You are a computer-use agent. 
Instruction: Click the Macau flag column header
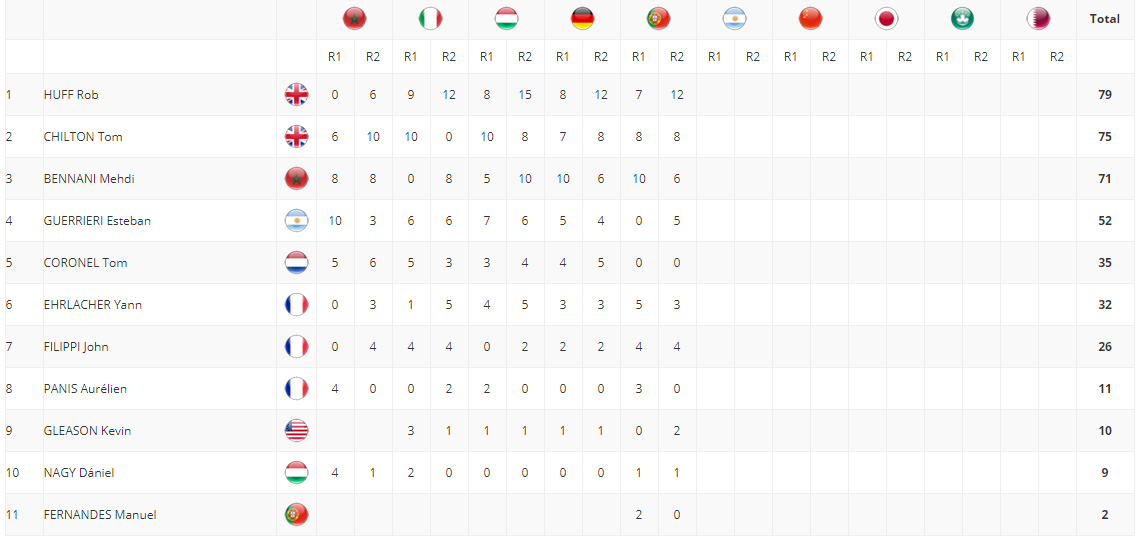coord(962,19)
